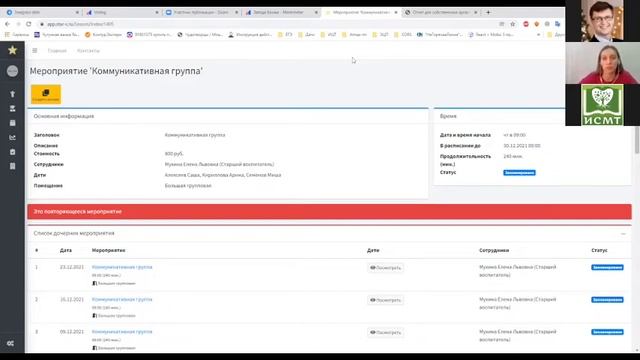Viewport: 640px width, 360px height.
Task: Open 'Коммуникативная группа' event dated 16.12.2021
Action: (x=122, y=299)
